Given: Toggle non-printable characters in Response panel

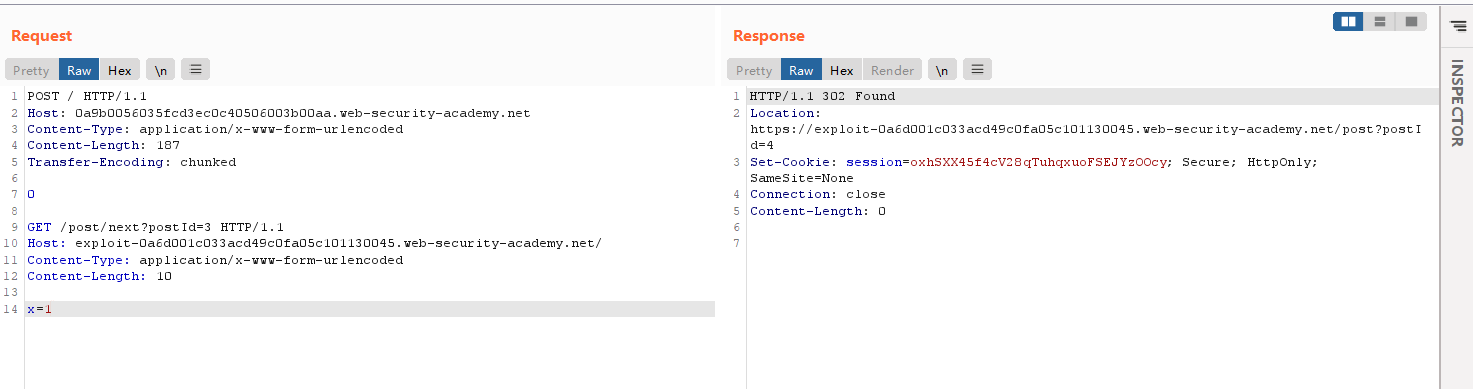Looking at the screenshot, I should point(942,70).
